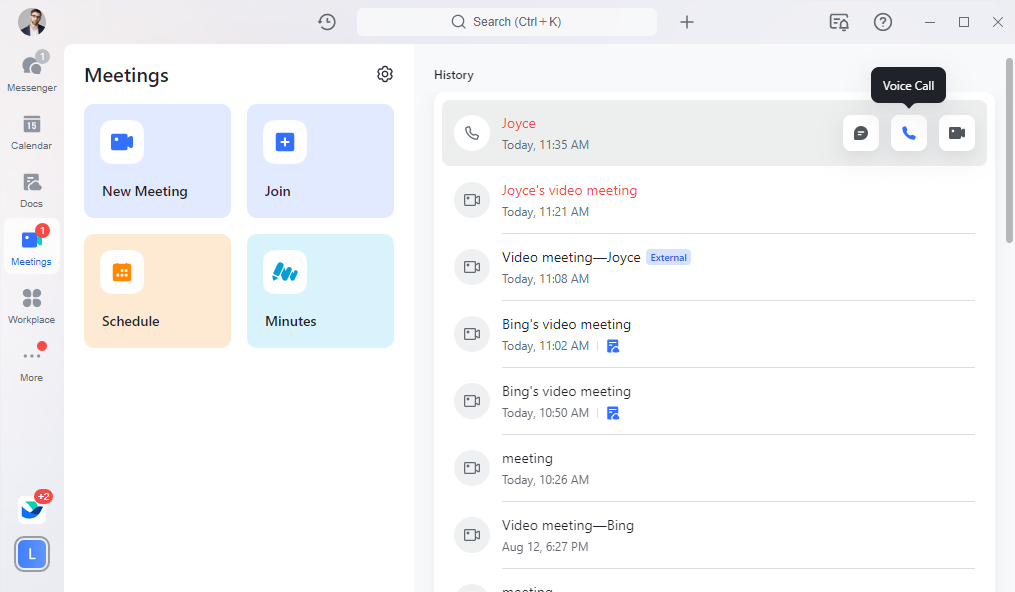Open the Calendar tab
Image resolution: width=1015 pixels, height=592 pixels.
tap(32, 131)
